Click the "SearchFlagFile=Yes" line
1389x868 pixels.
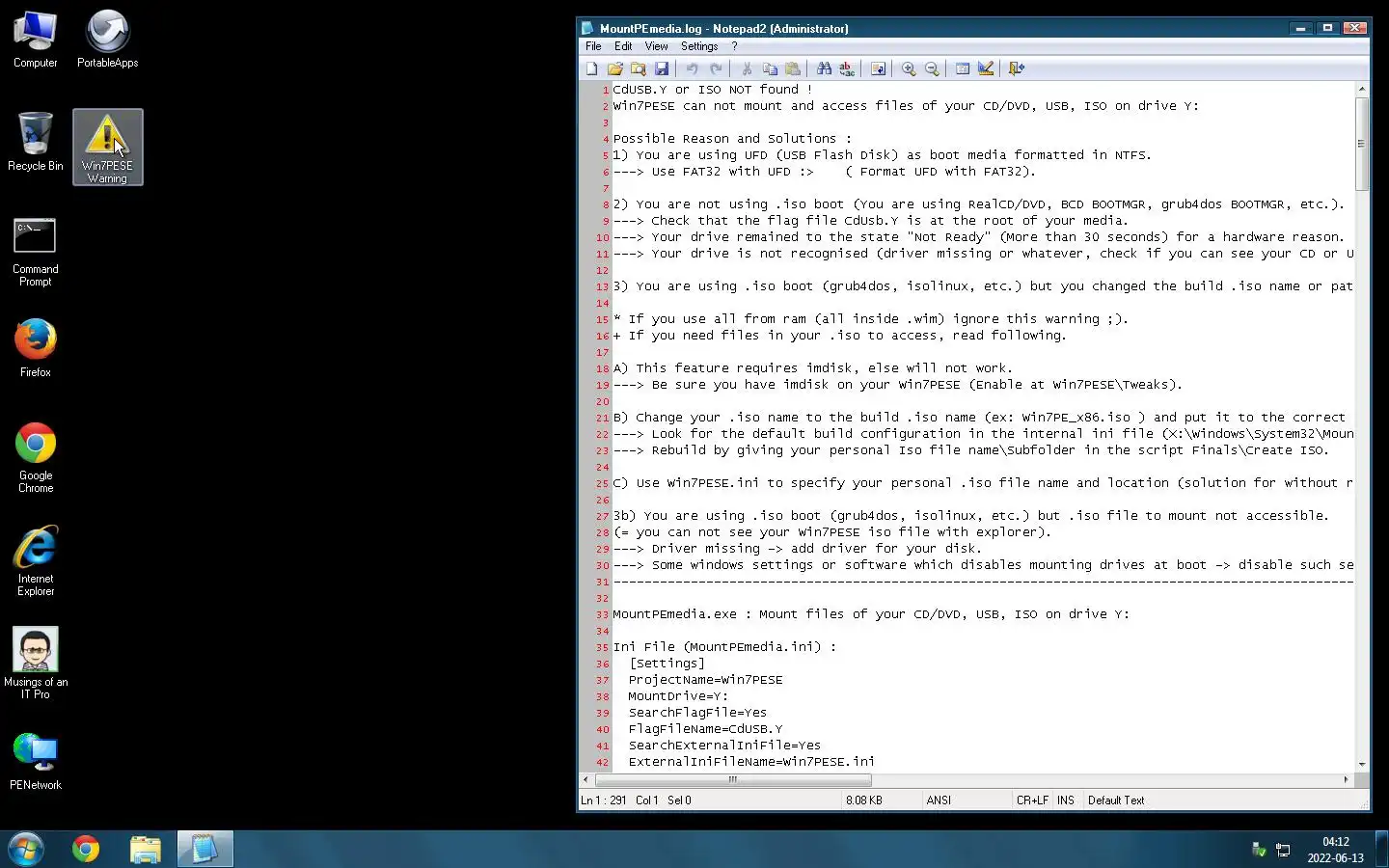pos(697,713)
